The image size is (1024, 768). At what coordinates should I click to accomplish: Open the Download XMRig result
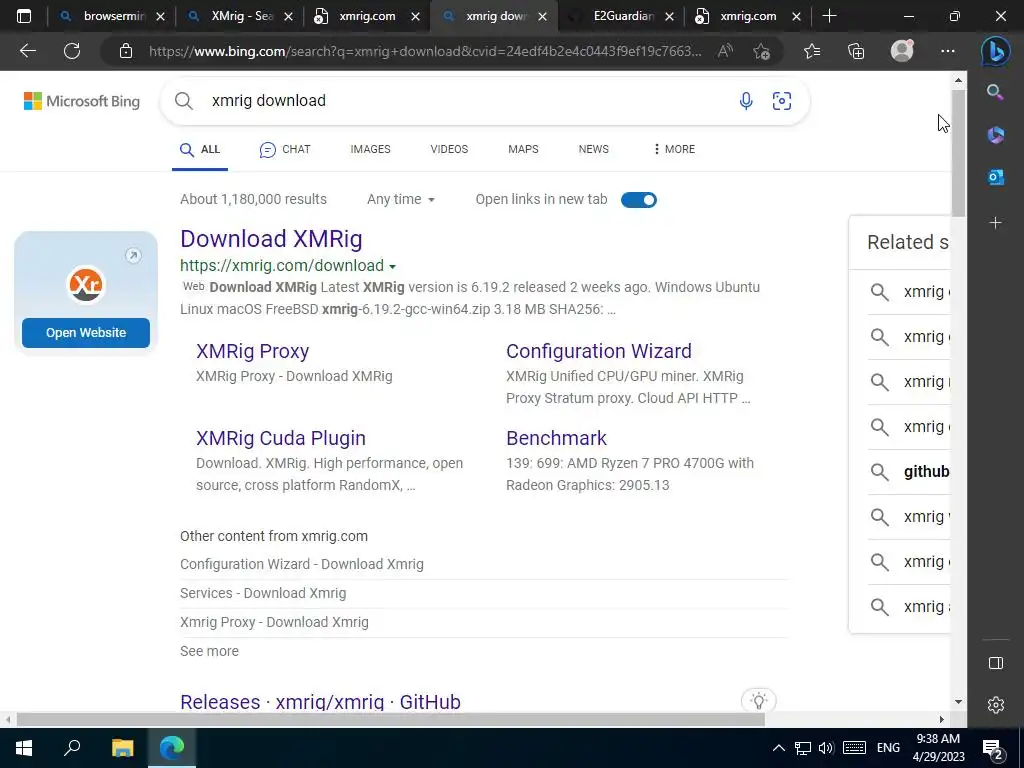tap(271, 239)
